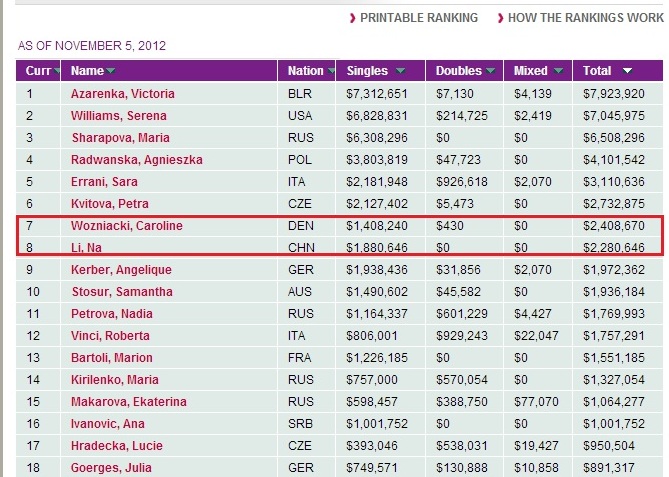Click Goerges, Julia in the last row
669x477 pixels.
pyautogui.click(x=111, y=468)
